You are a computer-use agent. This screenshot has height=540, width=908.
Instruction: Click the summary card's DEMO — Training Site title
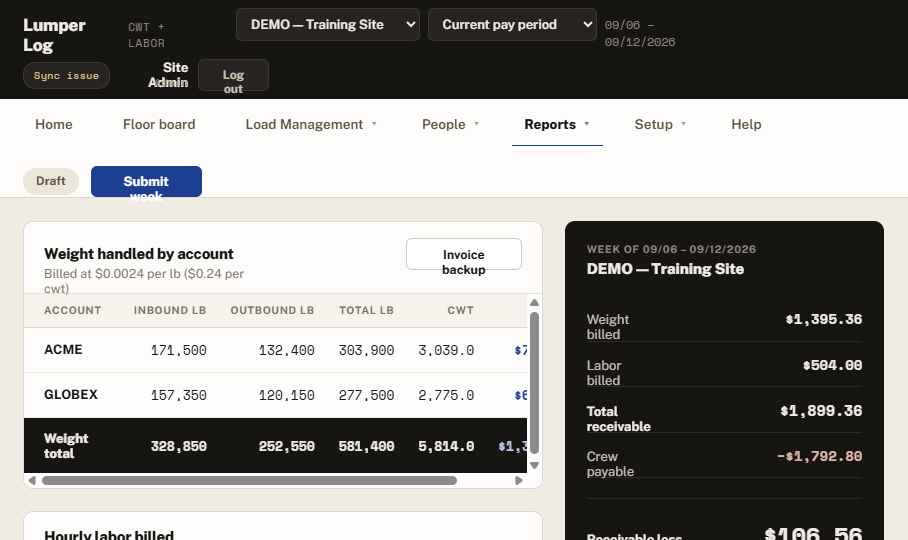pos(665,269)
